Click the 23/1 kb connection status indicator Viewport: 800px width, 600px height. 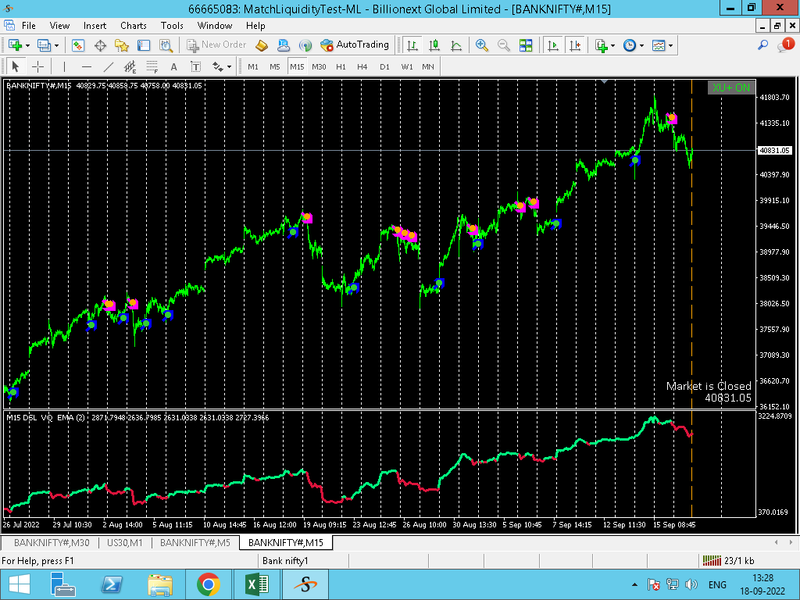(728, 561)
